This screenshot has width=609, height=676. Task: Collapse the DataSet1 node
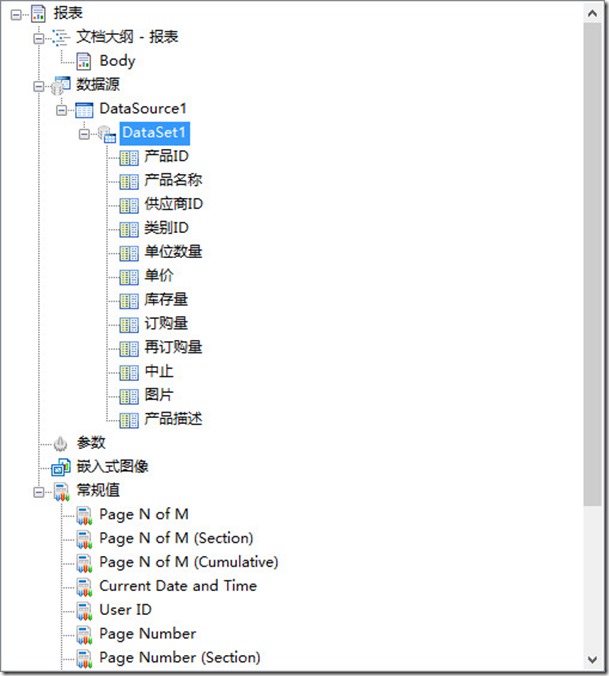(84, 134)
